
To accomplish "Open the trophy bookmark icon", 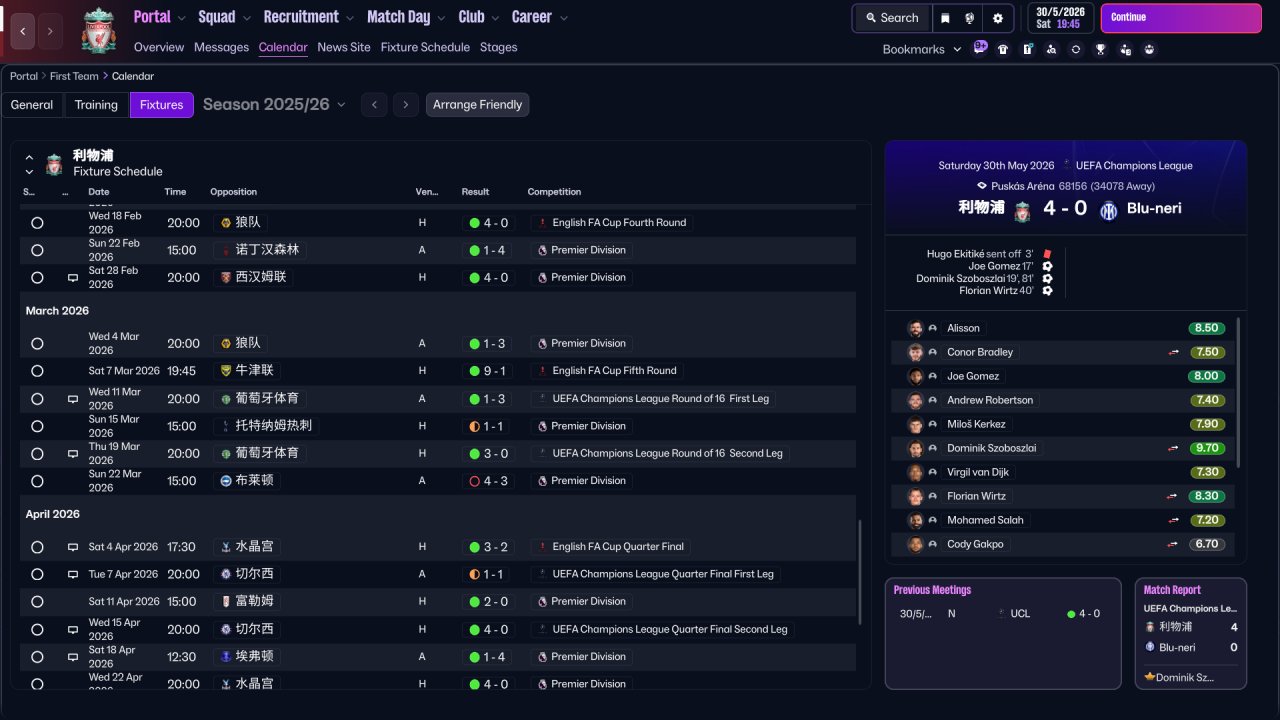I will pos(1100,49).
